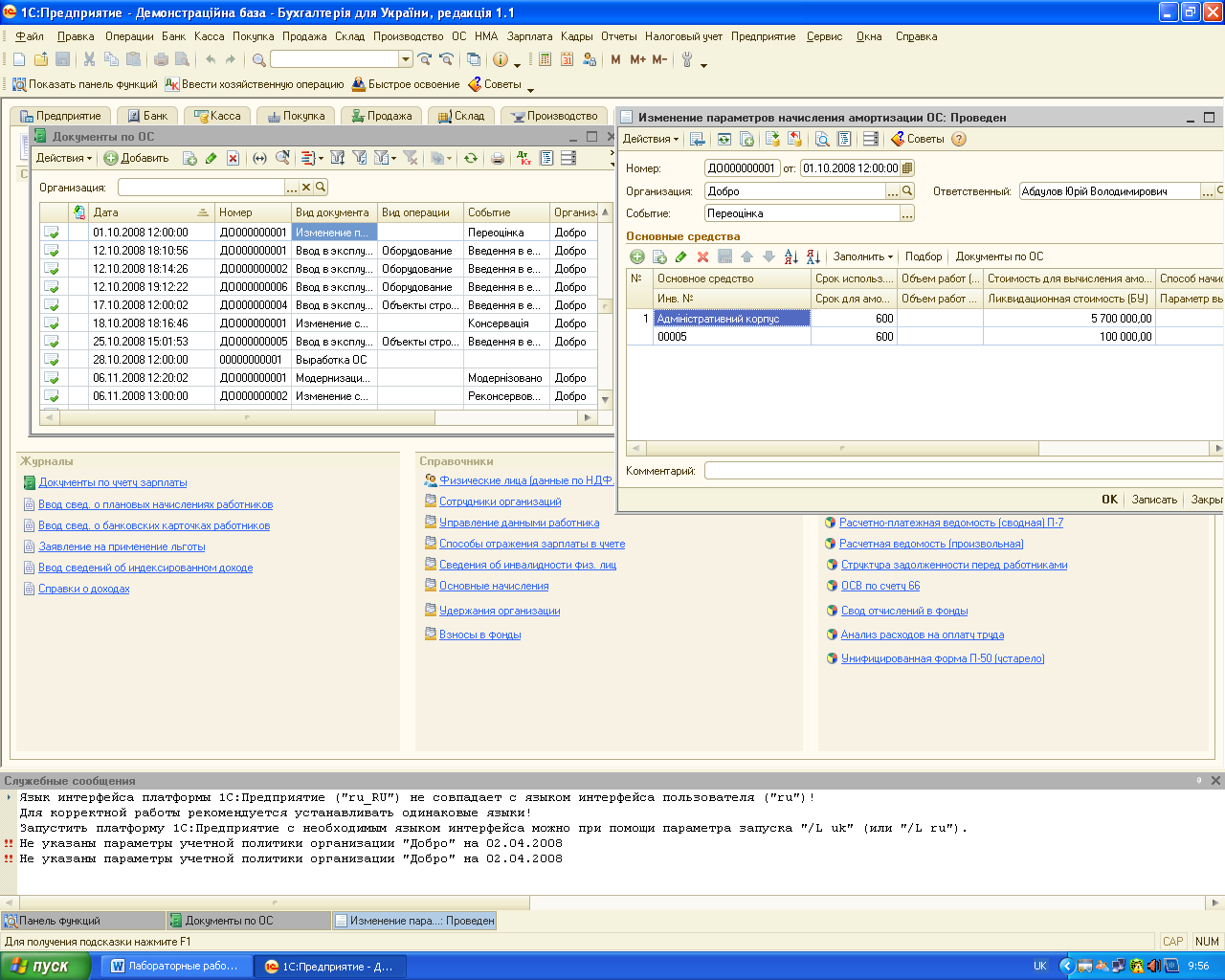This screenshot has height=980, width=1225.
Task: Switch to the Производство tab
Action: tap(554, 116)
